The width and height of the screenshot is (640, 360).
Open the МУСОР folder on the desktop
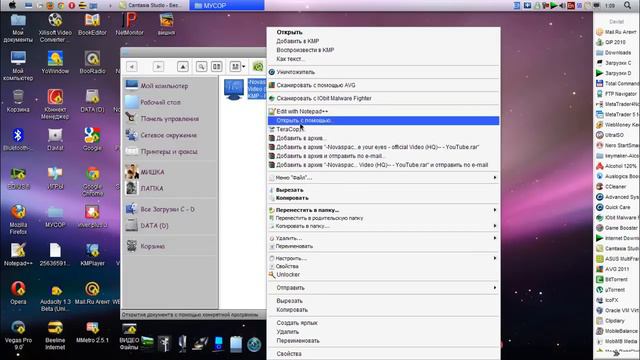point(55,216)
